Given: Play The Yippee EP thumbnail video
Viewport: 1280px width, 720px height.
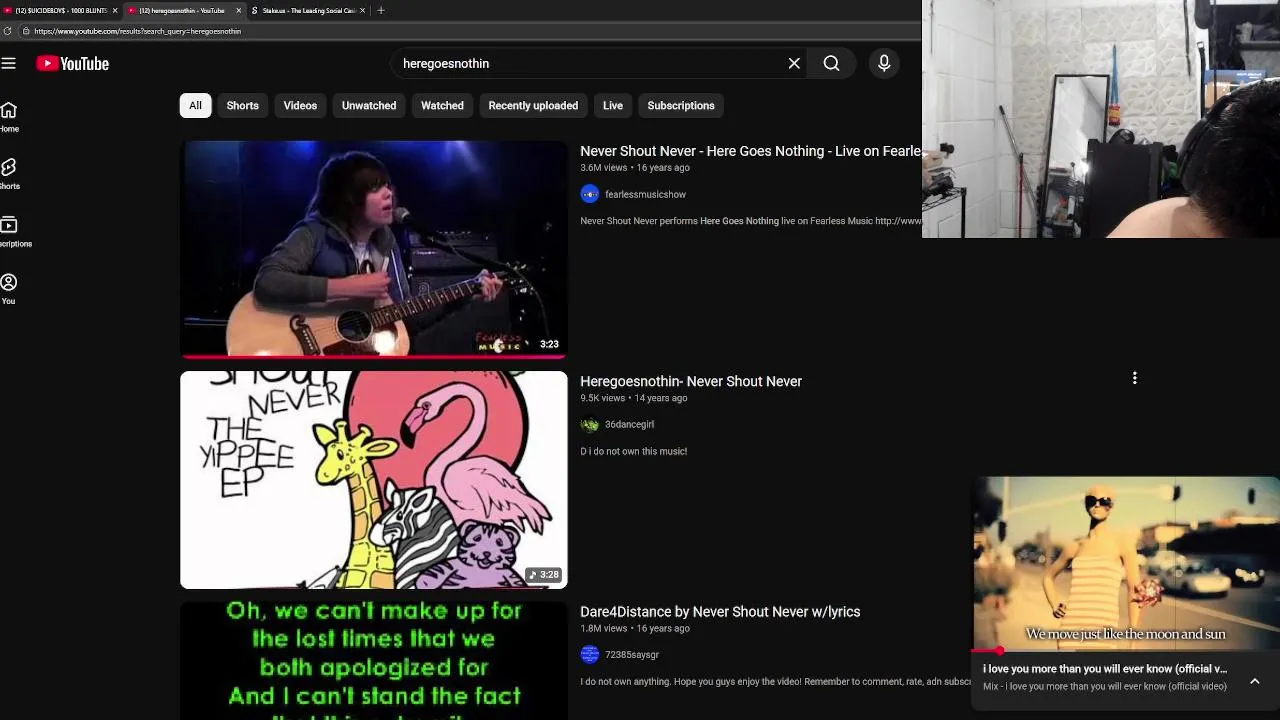Looking at the screenshot, I should point(374,479).
